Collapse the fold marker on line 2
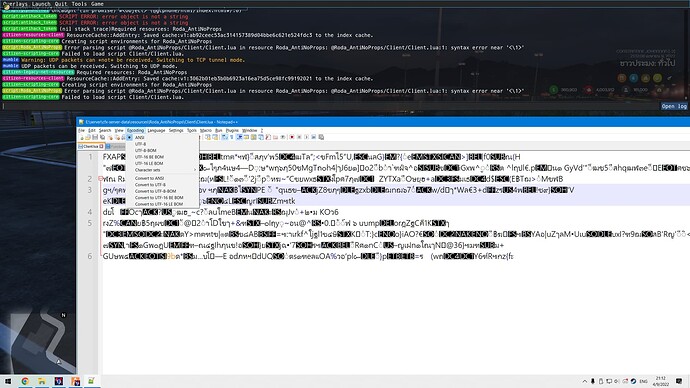The width and height of the screenshot is (690, 388). click(x=100, y=179)
